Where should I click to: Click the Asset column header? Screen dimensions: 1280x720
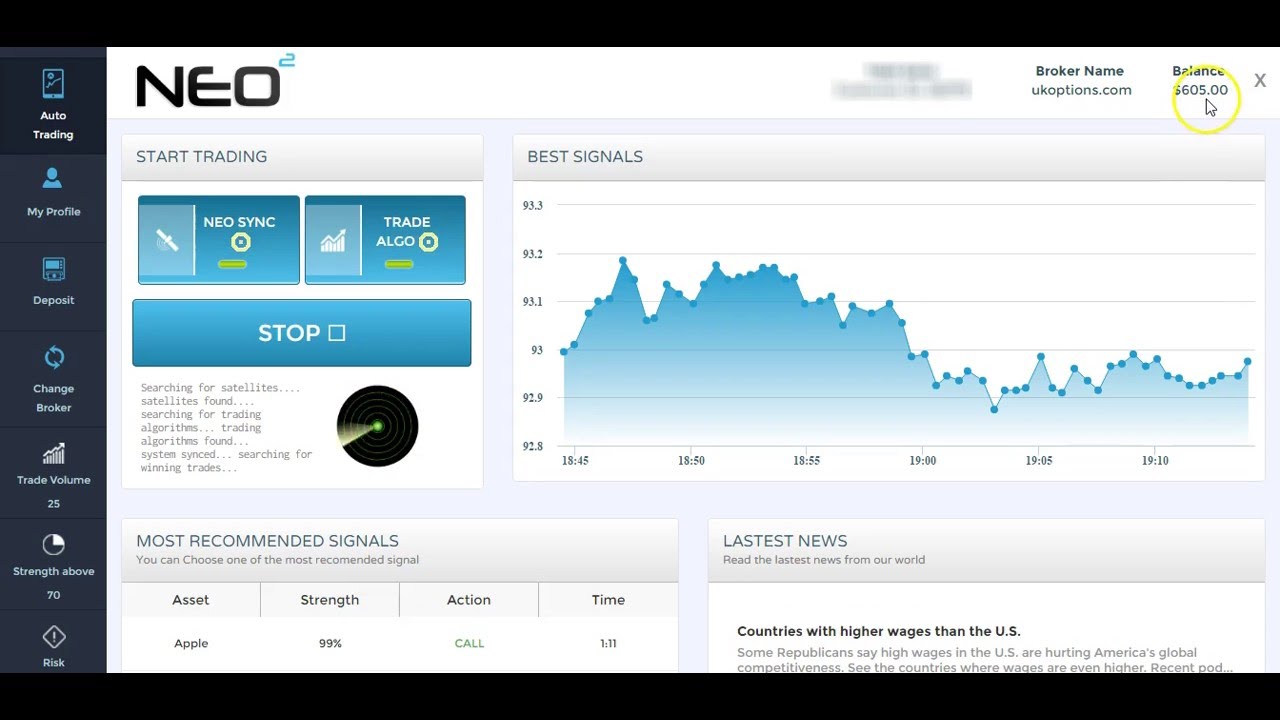coord(190,600)
